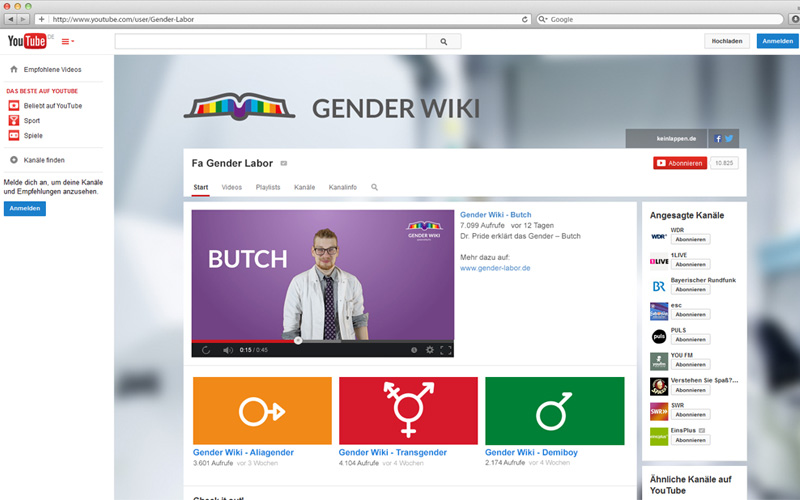Focus the YouTube search field
This screenshot has width=800, height=500.
[270, 41]
